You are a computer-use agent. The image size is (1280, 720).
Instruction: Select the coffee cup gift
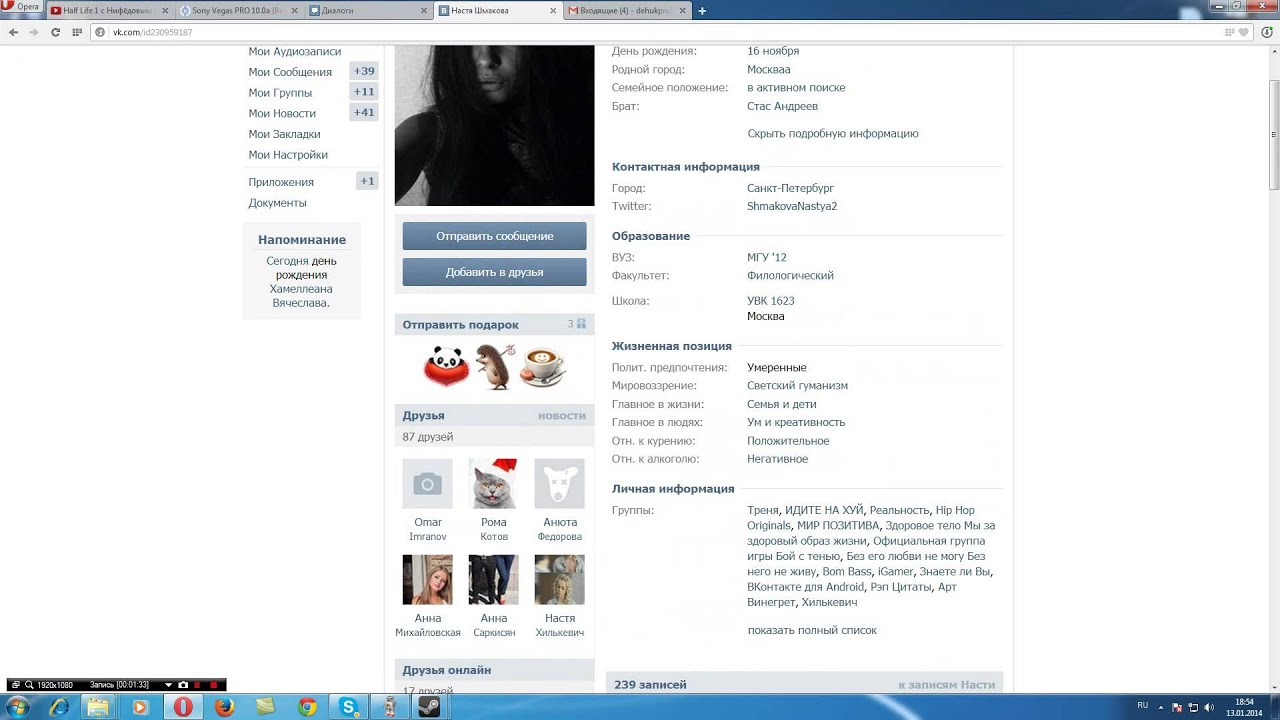[543, 367]
